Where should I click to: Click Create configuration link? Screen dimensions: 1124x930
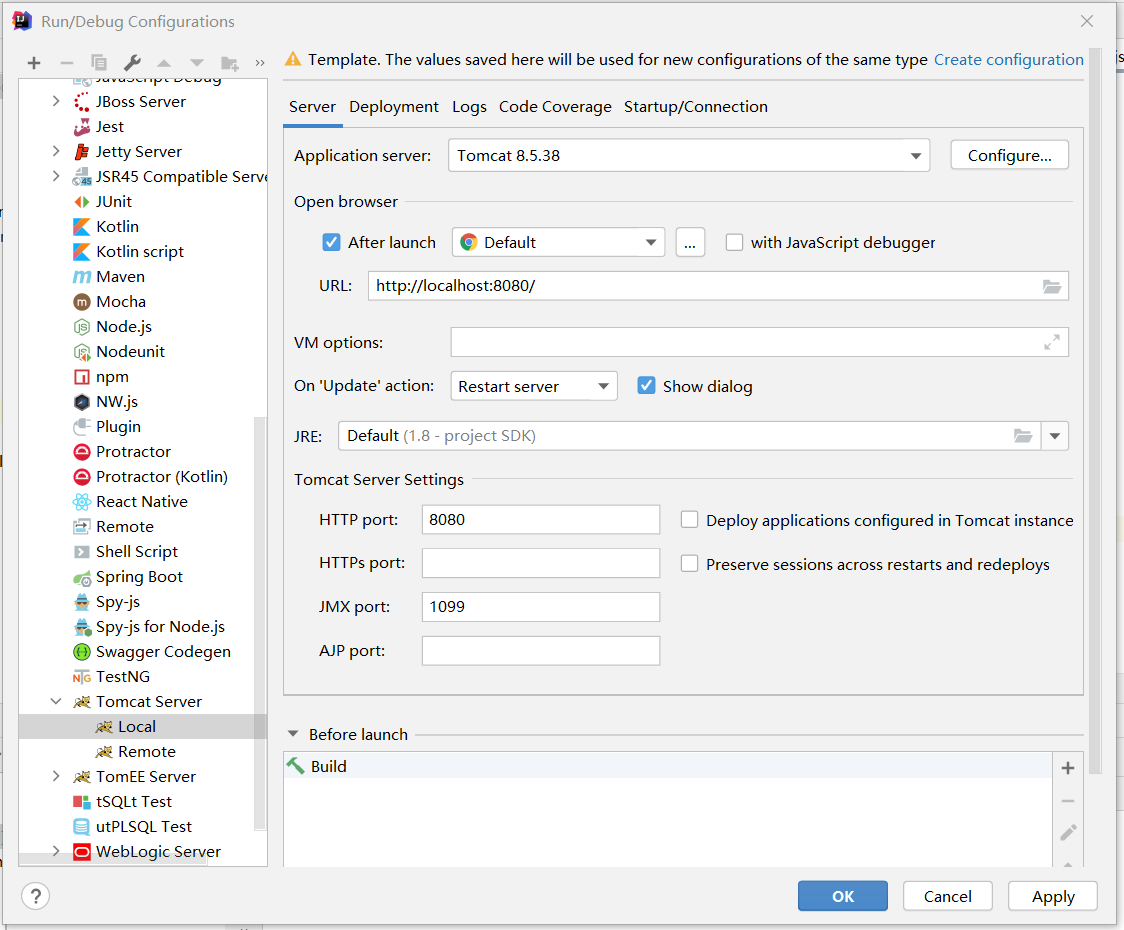1009,60
